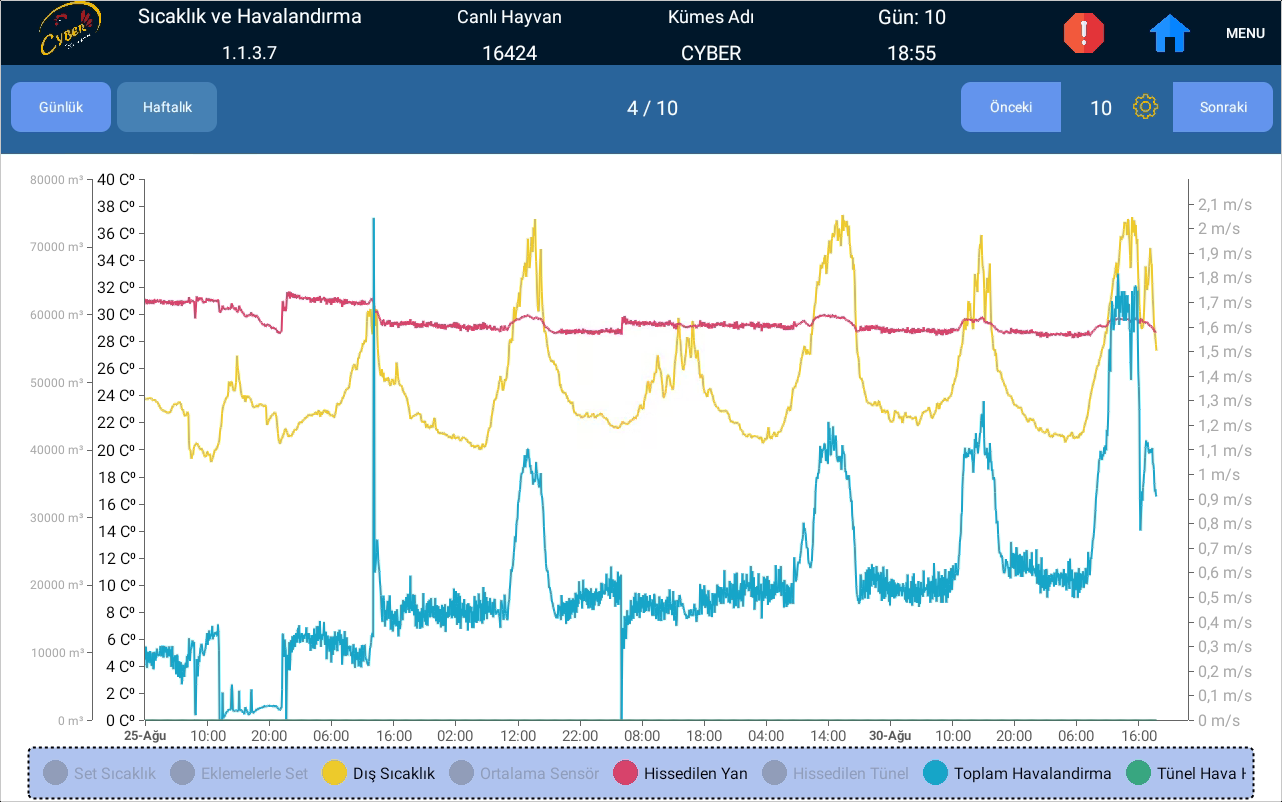This screenshot has width=1282, height=802.
Task: Toggle Ortalama Sensör series
Action: (524, 773)
